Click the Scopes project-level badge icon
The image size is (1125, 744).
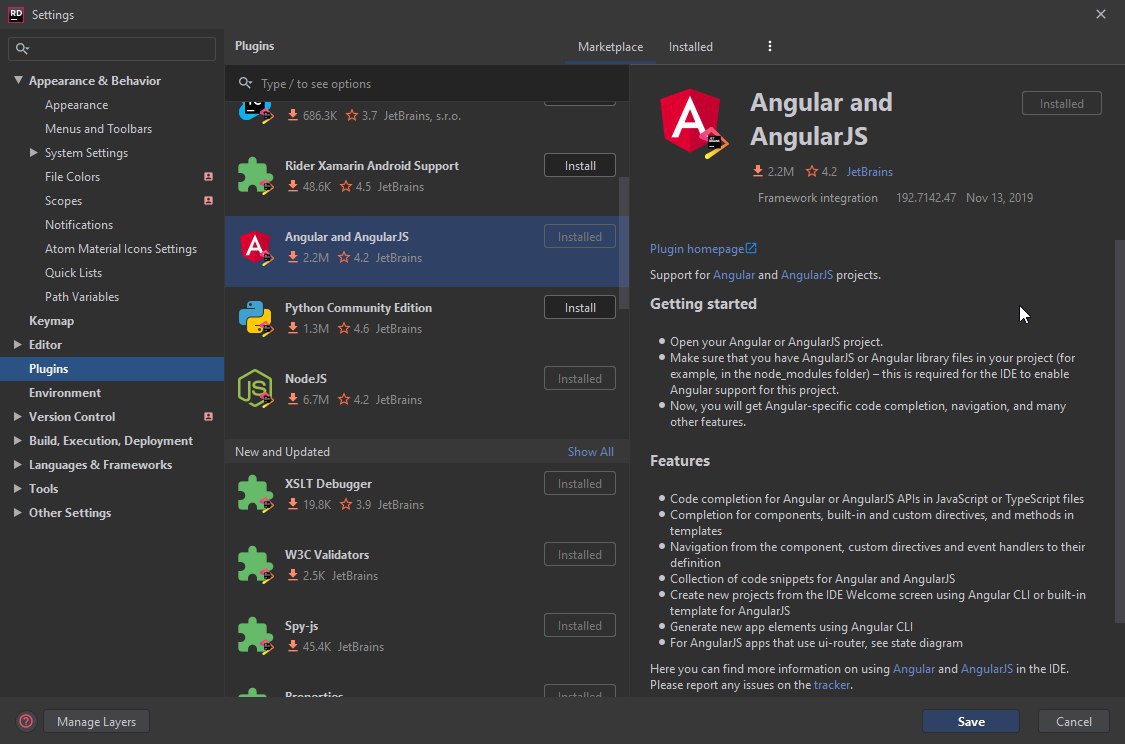(x=208, y=201)
